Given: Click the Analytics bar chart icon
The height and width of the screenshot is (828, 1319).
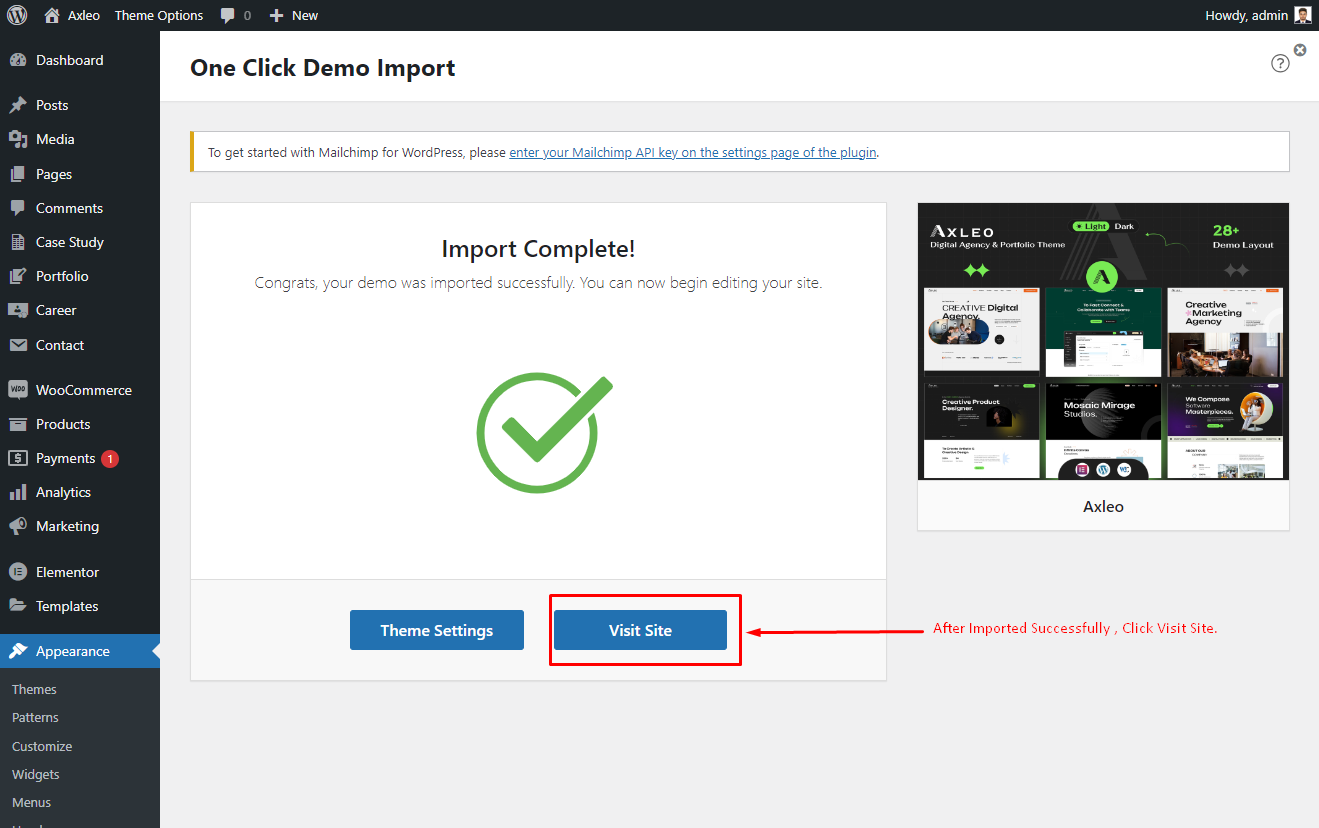Looking at the screenshot, I should (18, 492).
